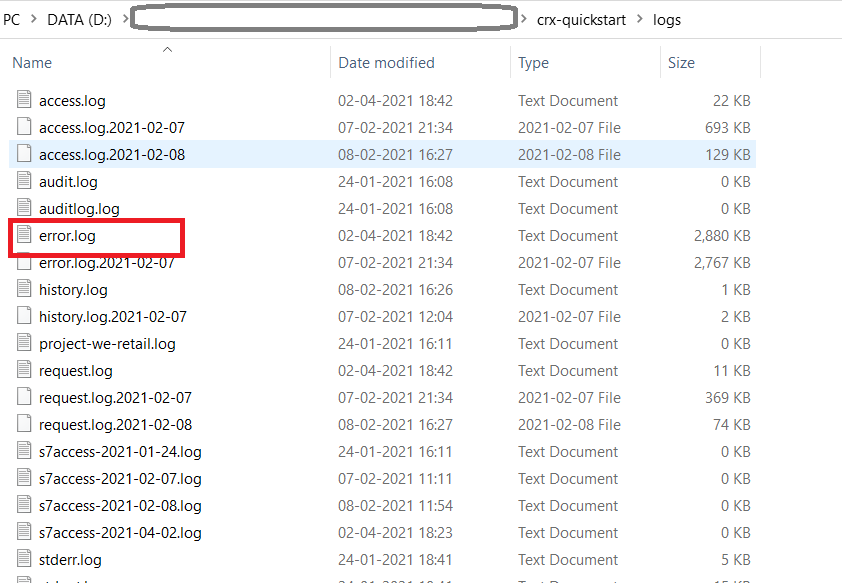The image size is (842, 583).
Task: Click the file icon beside stderr.log
Action: click(x=23, y=559)
